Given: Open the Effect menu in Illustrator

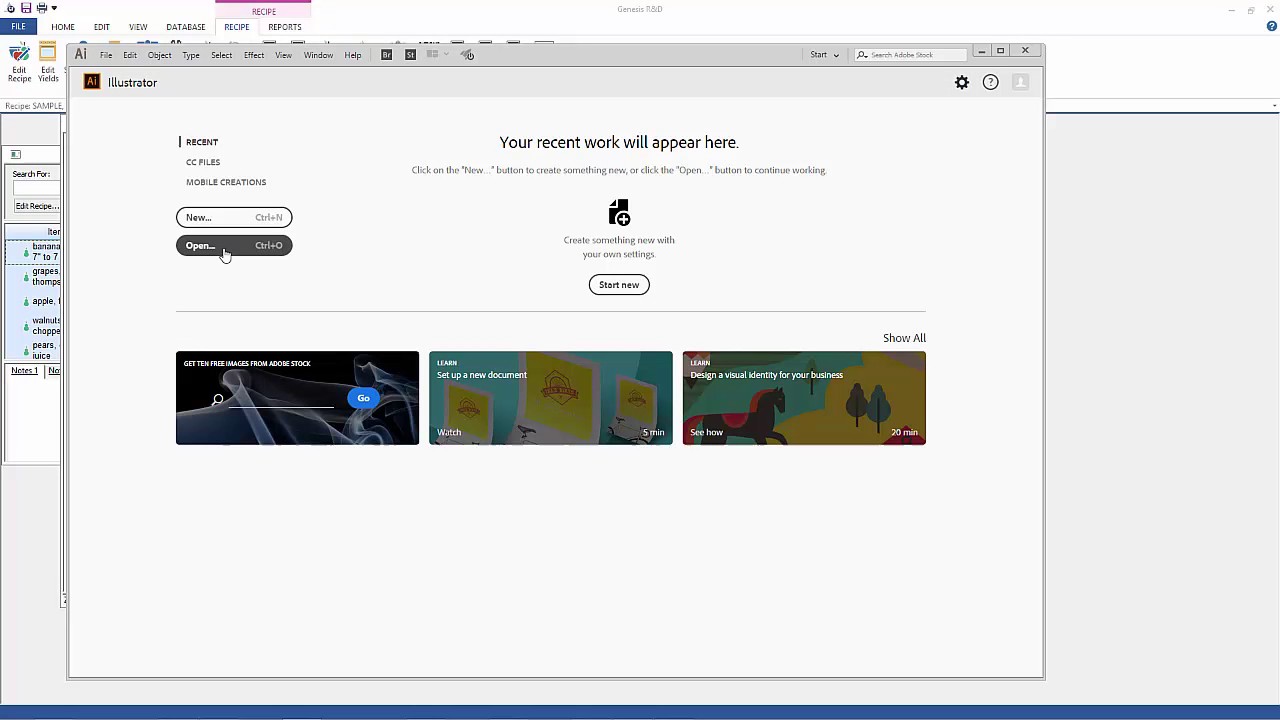Looking at the screenshot, I should 254,55.
